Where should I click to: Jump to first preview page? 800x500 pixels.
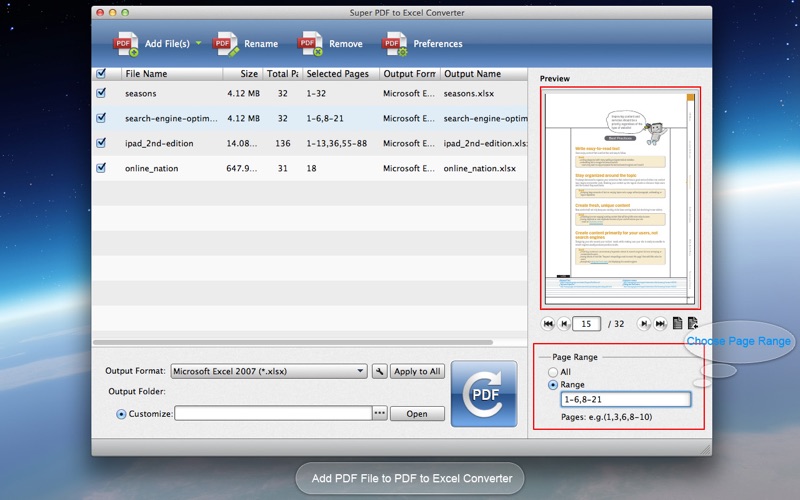click(x=548, y=323)
